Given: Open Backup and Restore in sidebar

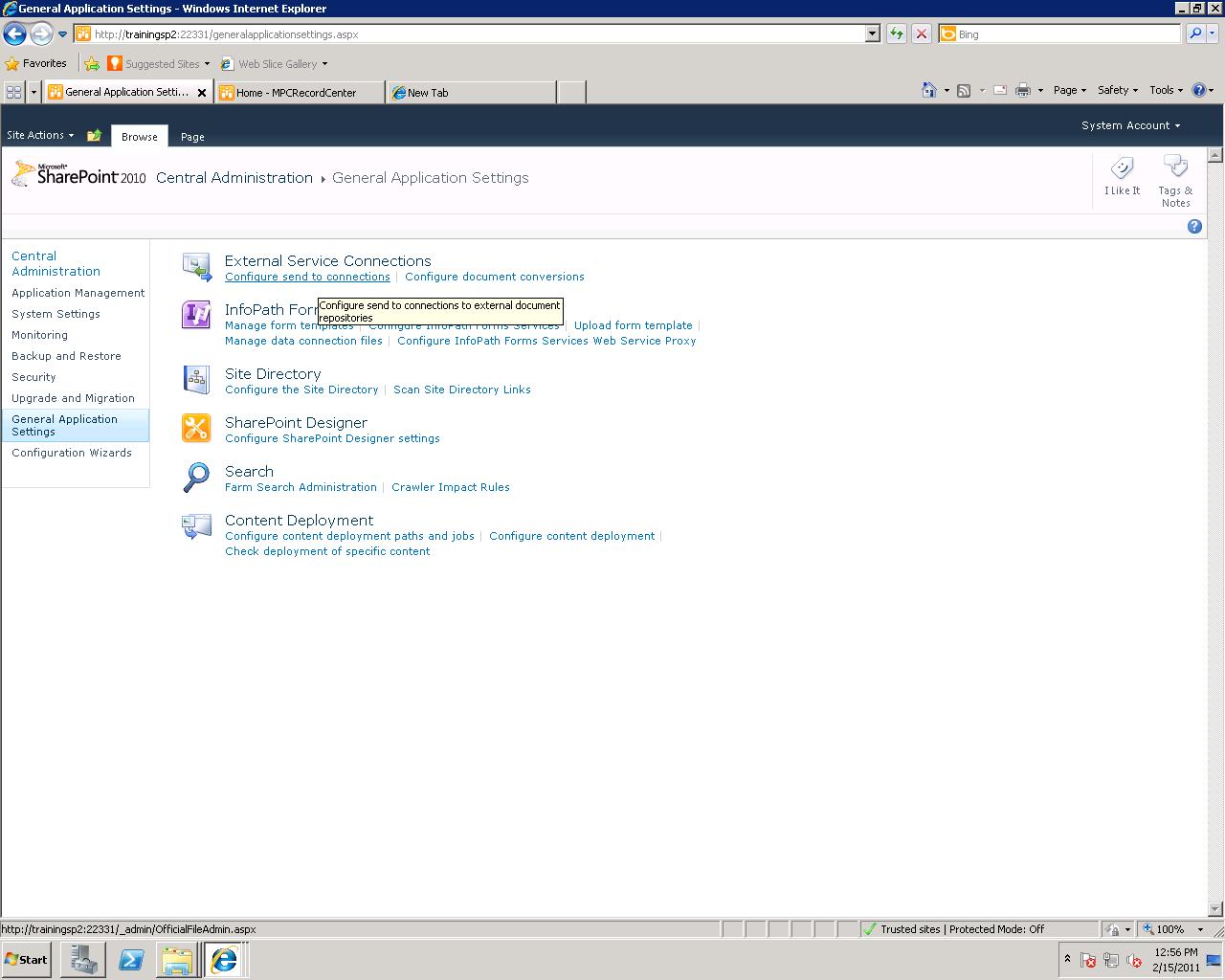Looking at the screenshot, I should 66,356.
